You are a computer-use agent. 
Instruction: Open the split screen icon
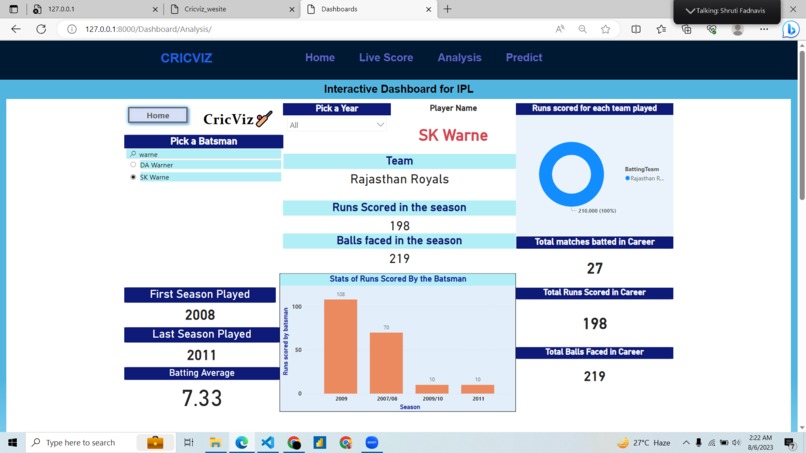click(x=636, y=29)
